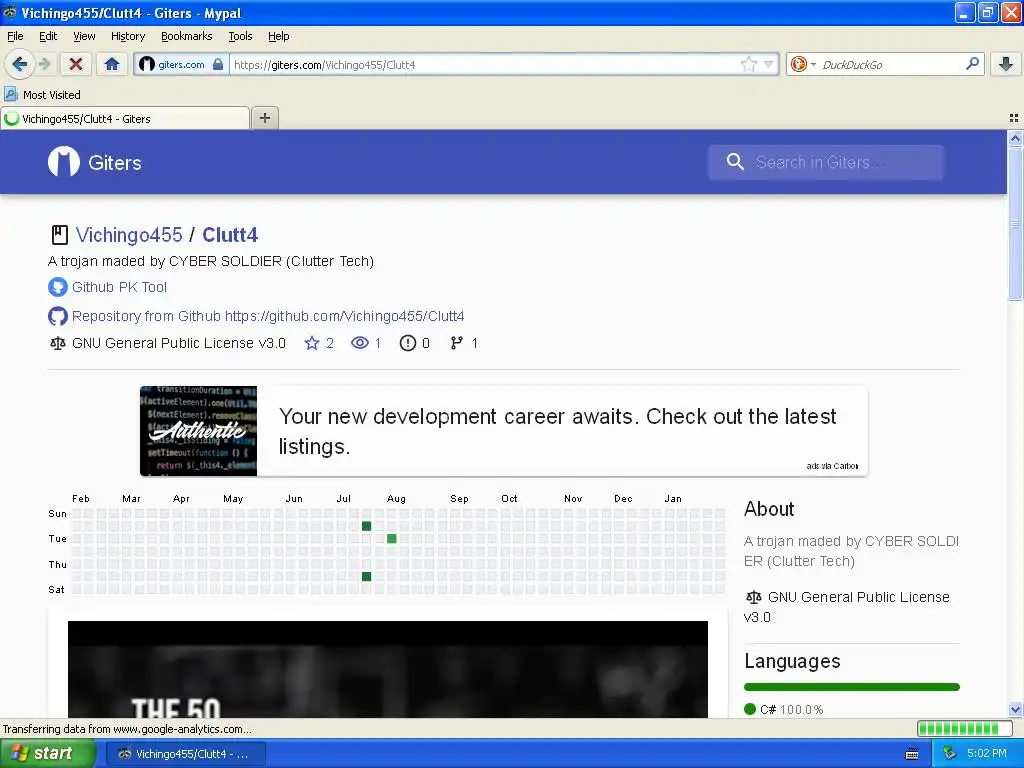
Task: Click the open issues icon
Action: [x=408, y=343]
